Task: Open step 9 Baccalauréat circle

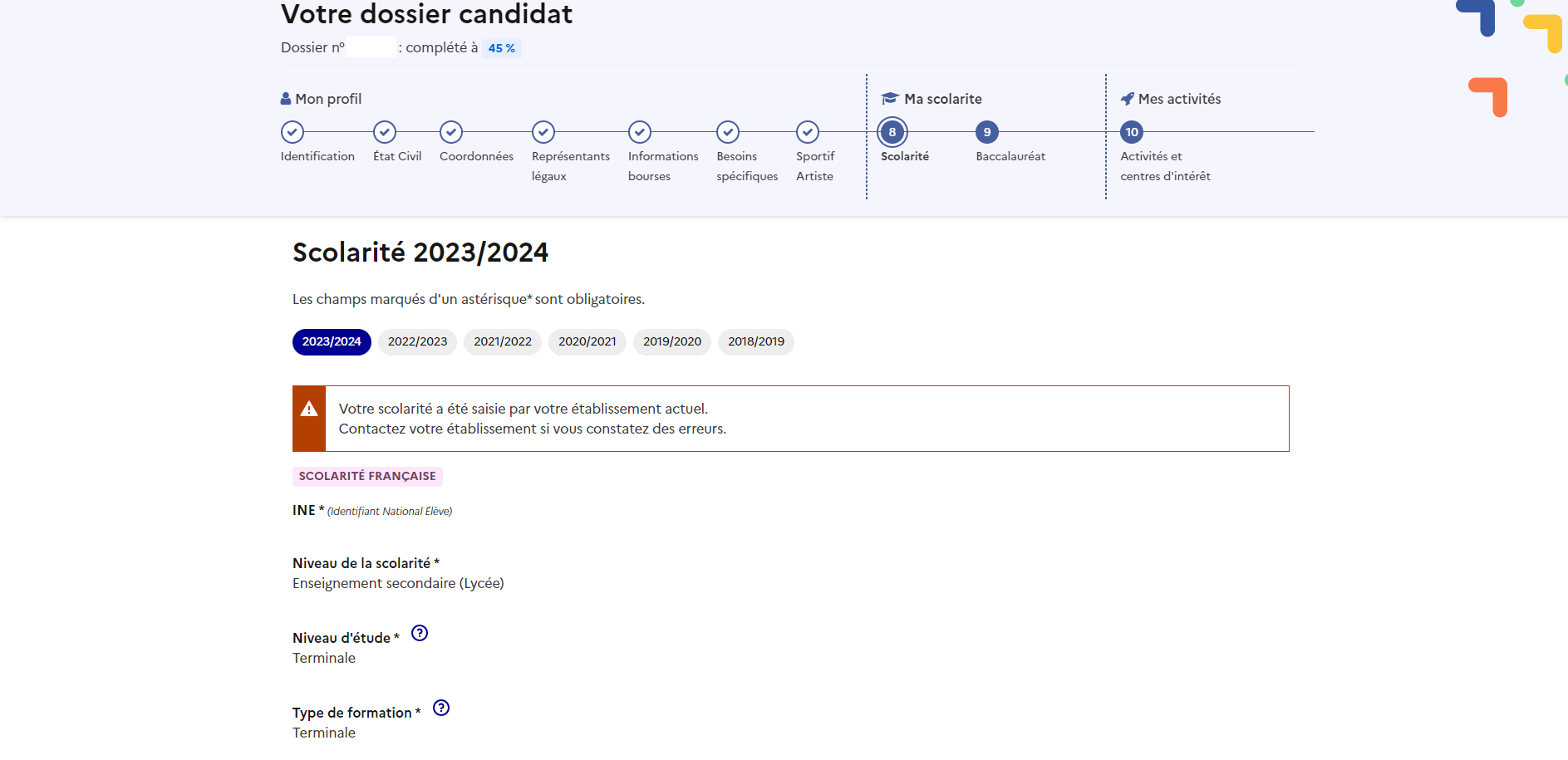Action: (x=987, y=132)
